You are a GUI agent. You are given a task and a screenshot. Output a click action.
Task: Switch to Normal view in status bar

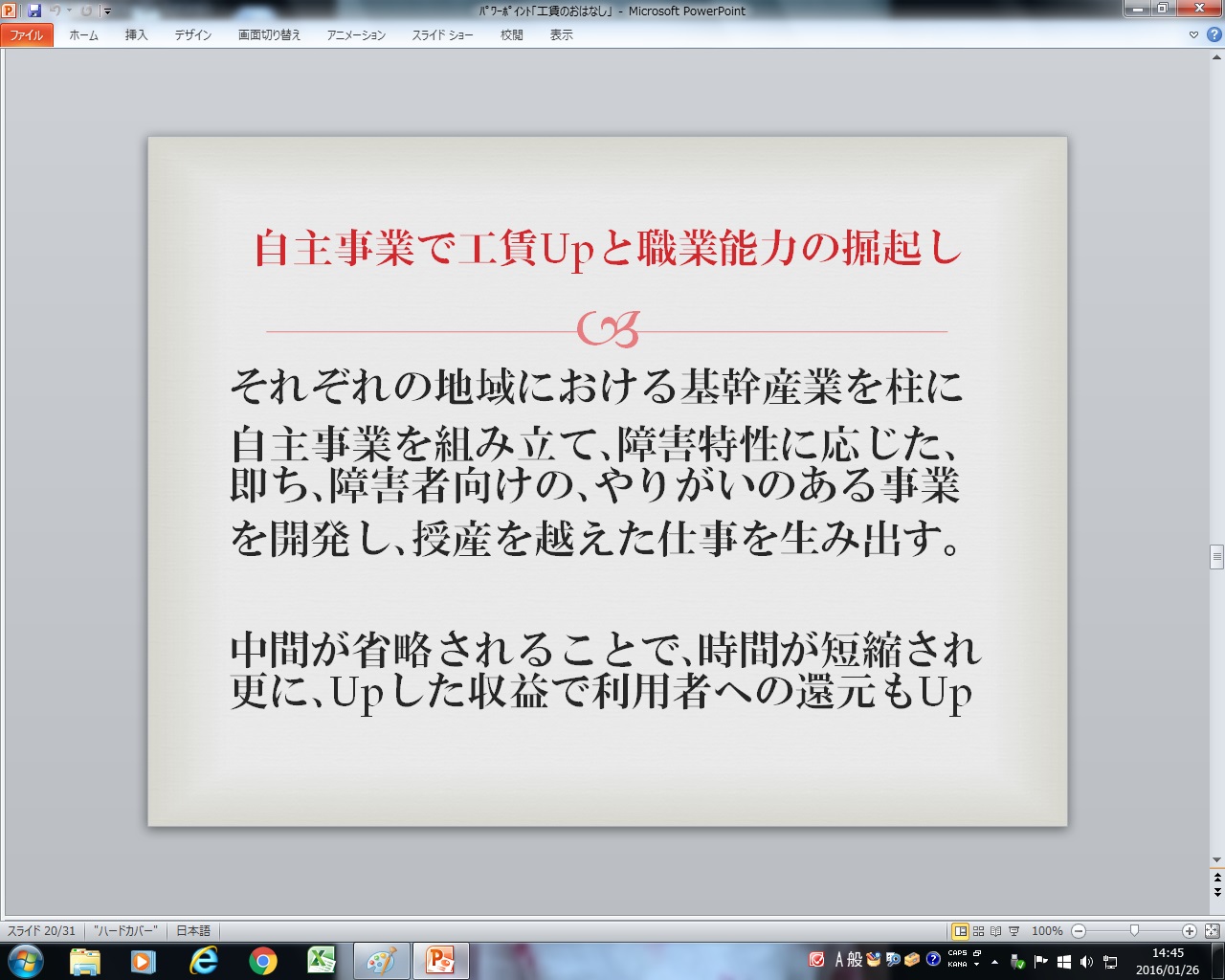click(x=960, y=930)
